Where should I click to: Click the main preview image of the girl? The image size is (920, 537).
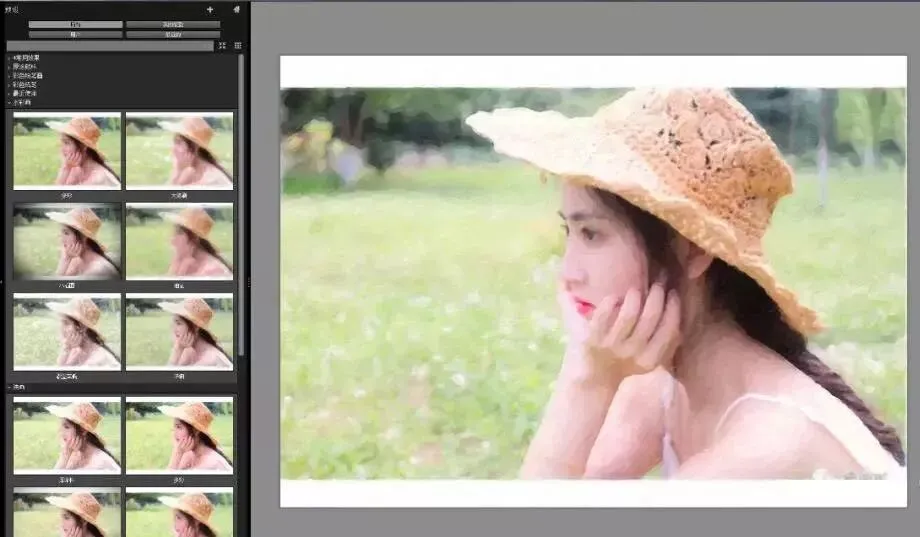coord(593,282)
